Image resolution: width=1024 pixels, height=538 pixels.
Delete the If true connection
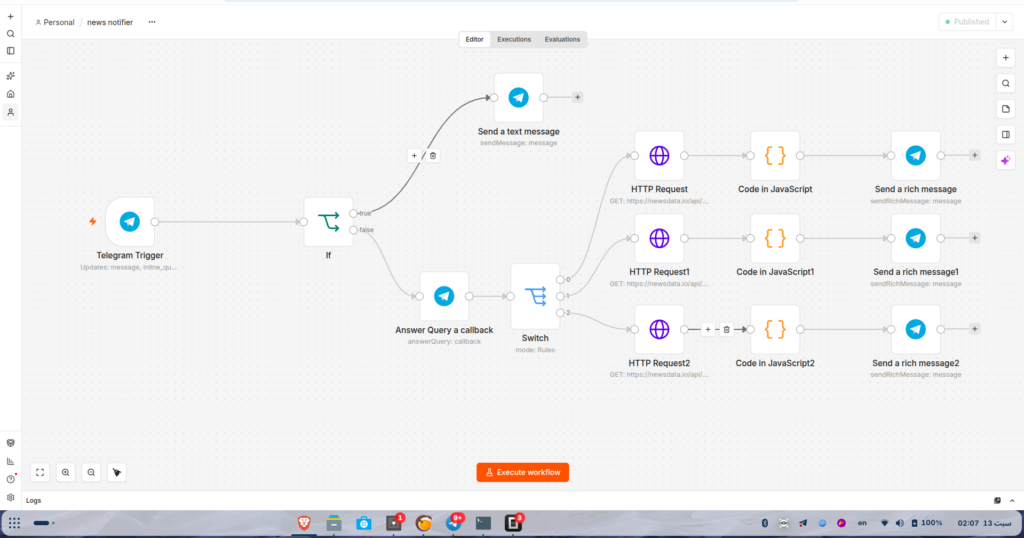pos(432,155)
